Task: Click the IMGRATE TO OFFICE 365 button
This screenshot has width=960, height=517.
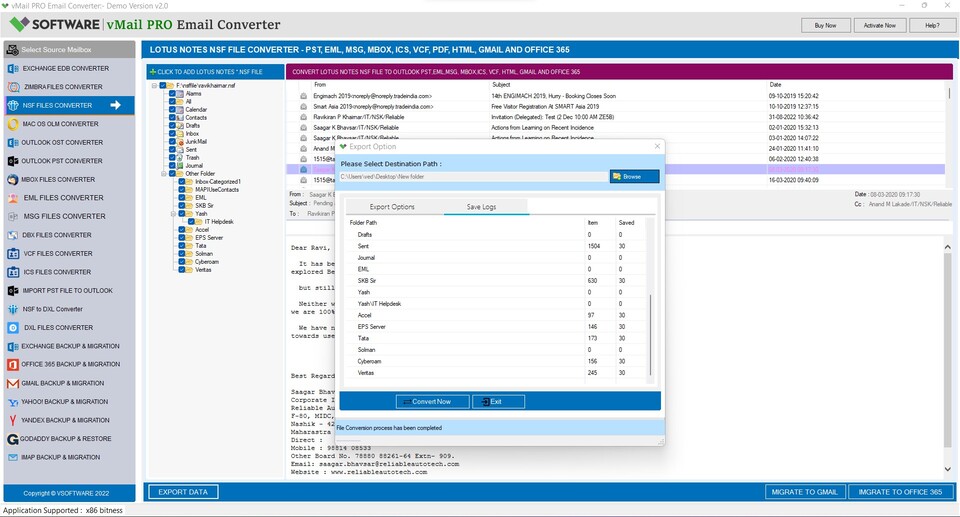Action: point(900,492)
